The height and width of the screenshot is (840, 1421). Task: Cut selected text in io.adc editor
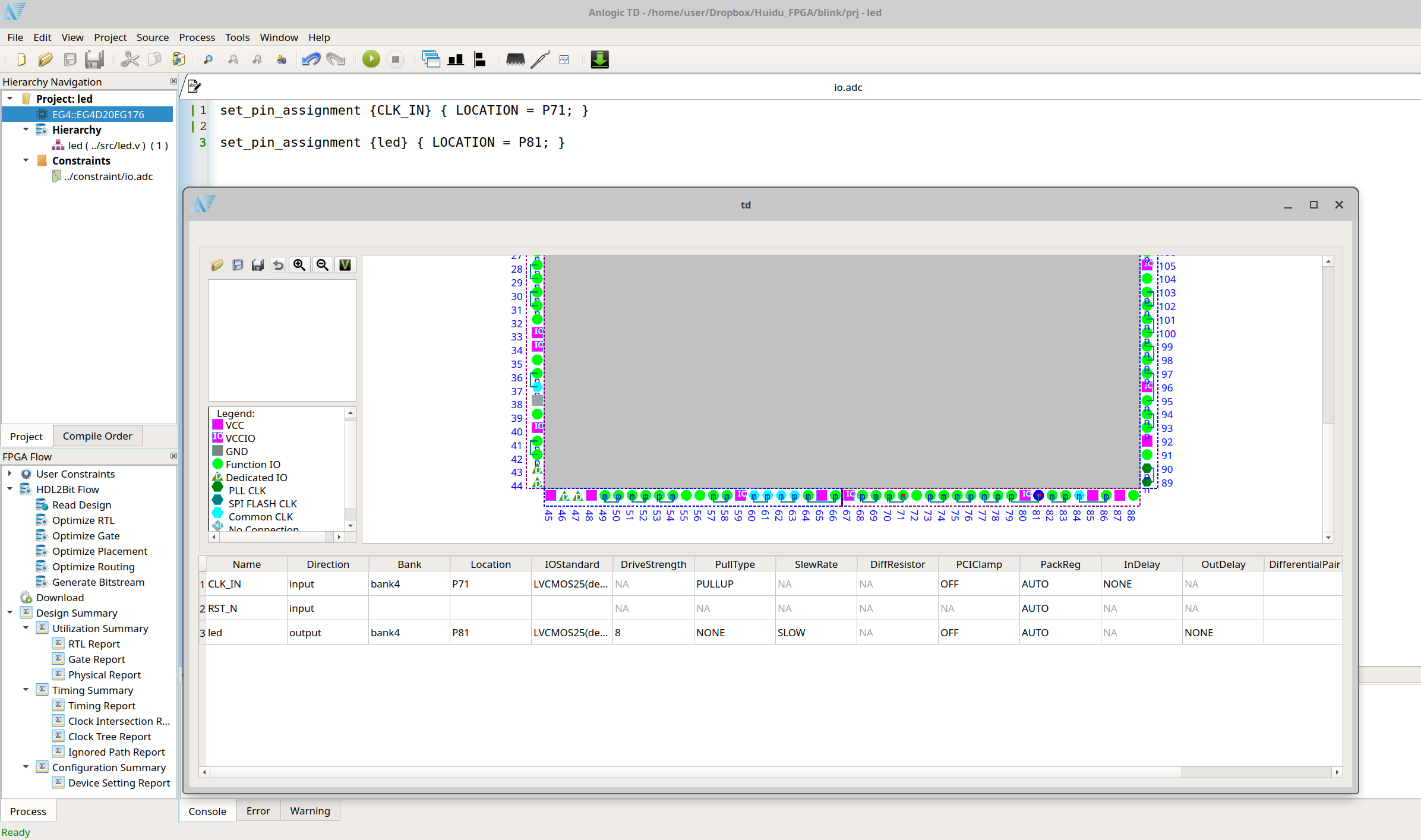pyautogui.click(x=130, y=59)
